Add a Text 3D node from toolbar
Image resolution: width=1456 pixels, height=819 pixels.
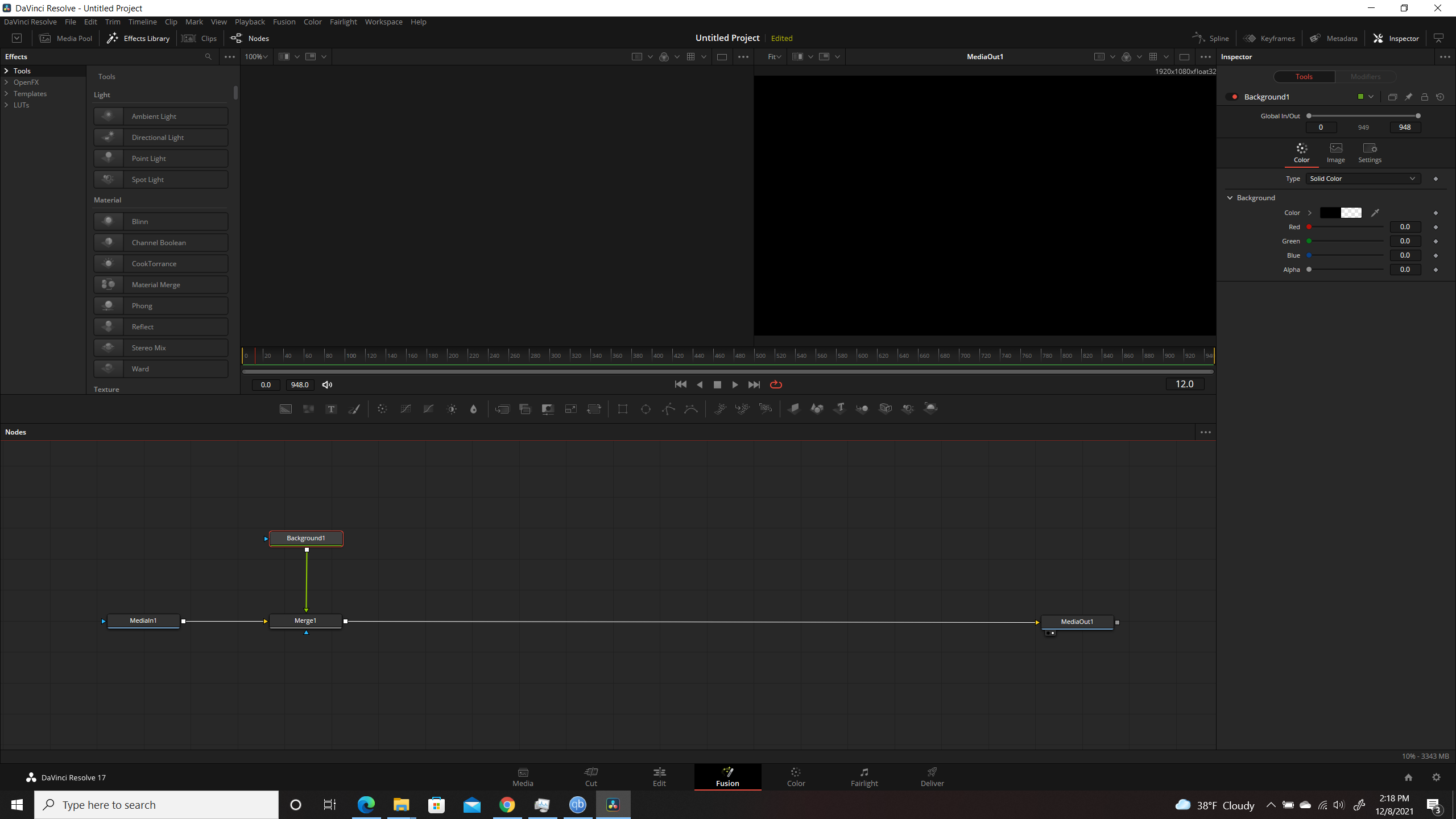point(839,408)
